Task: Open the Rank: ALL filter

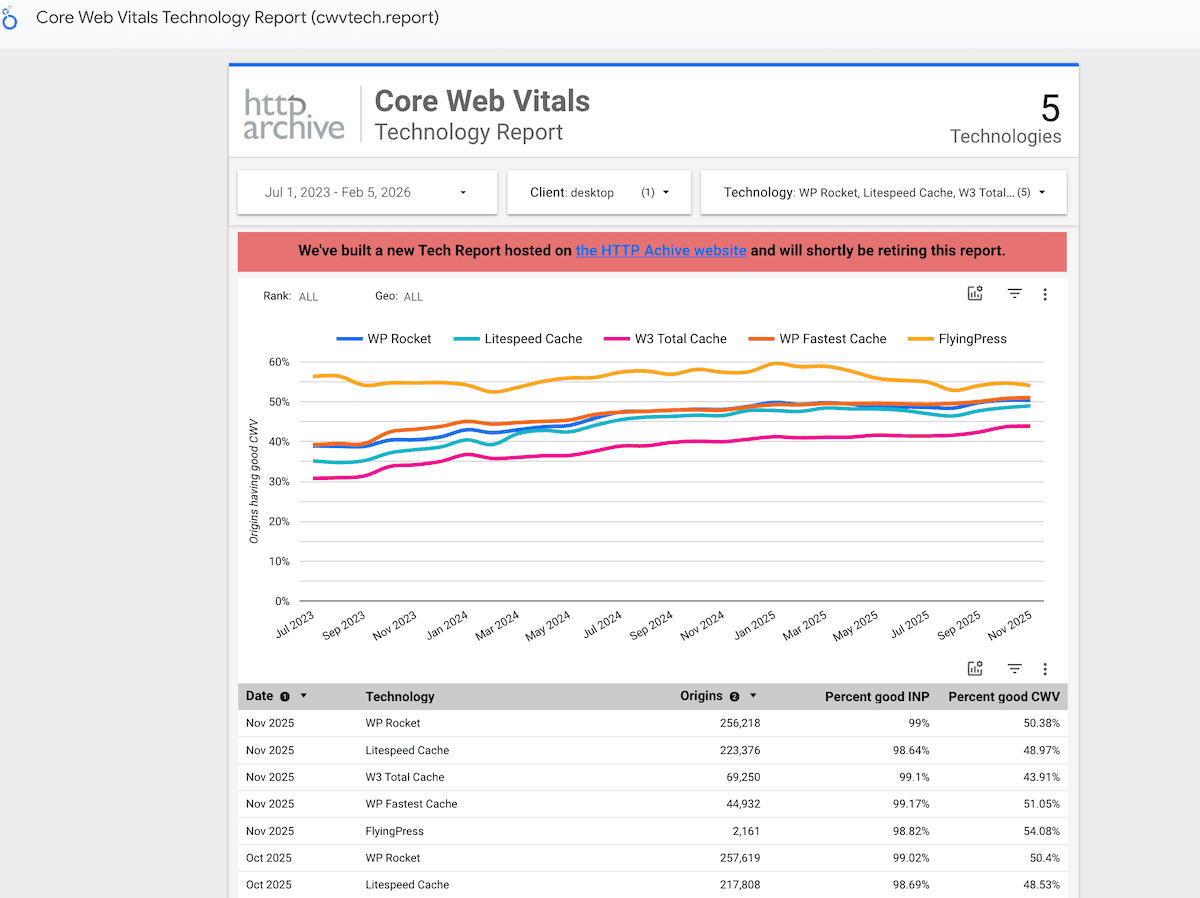Action: coord(308,296)
